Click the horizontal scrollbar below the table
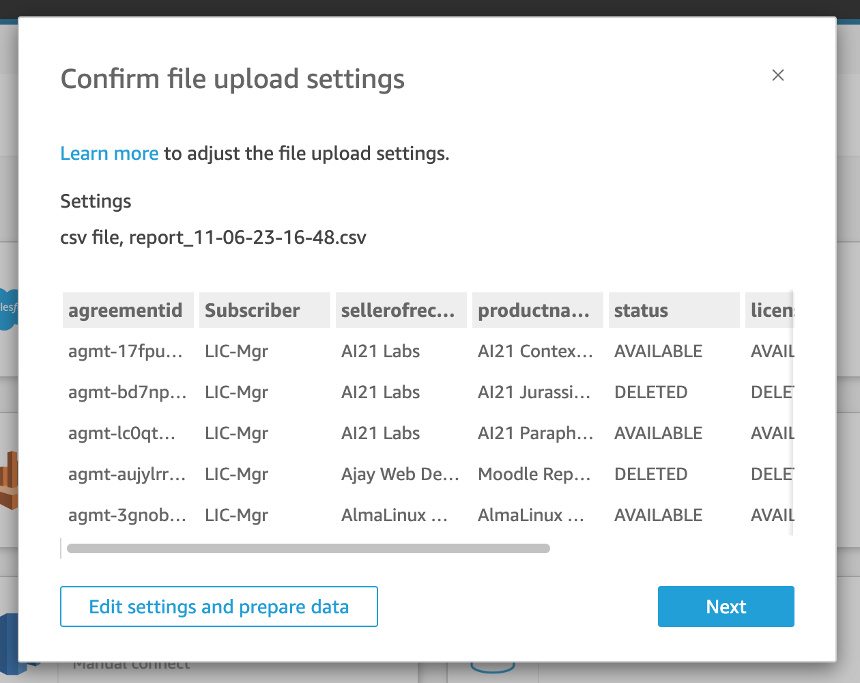 point(307,548)
